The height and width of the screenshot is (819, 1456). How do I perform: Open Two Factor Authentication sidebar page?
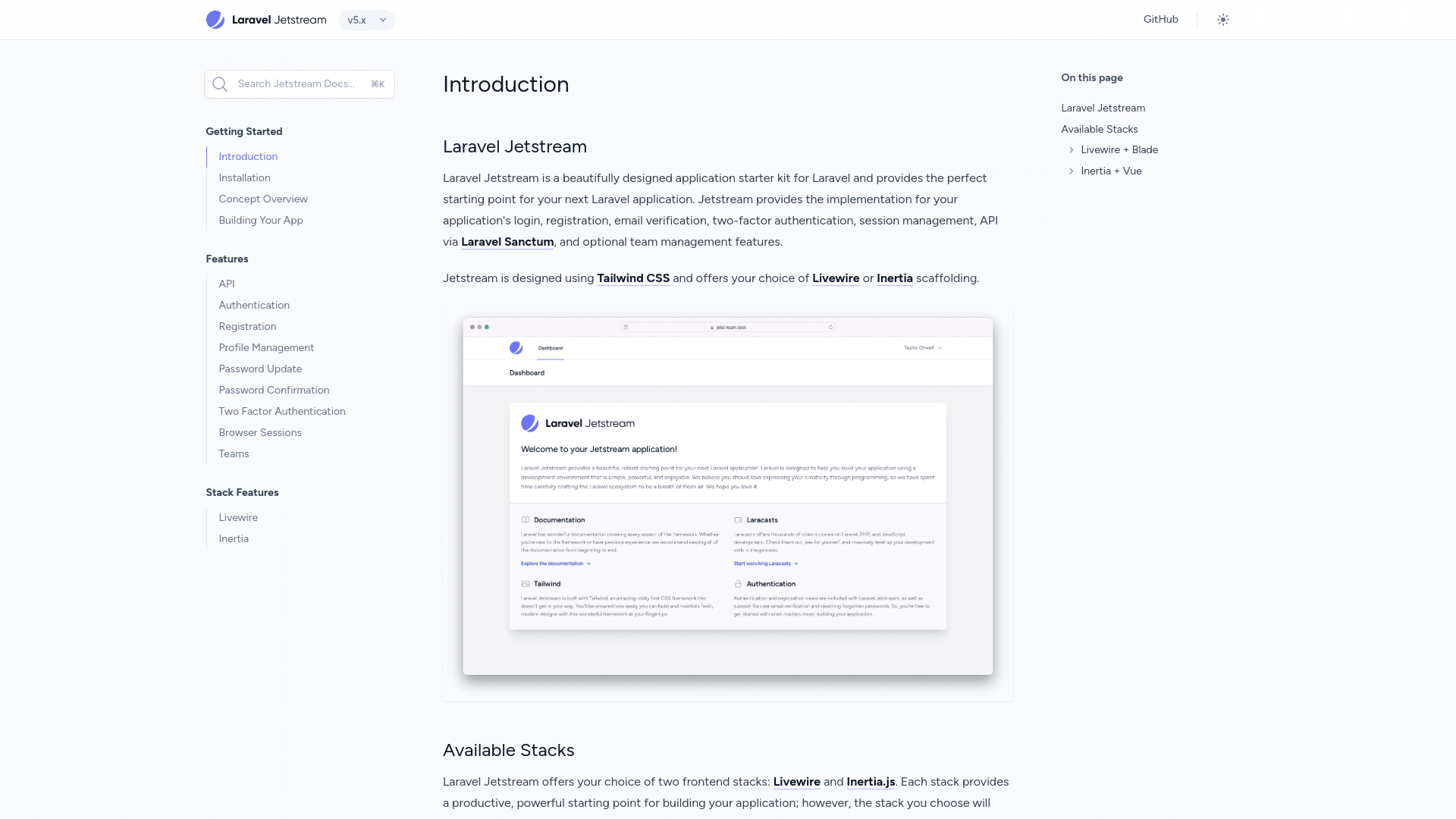tap(282, 411)
